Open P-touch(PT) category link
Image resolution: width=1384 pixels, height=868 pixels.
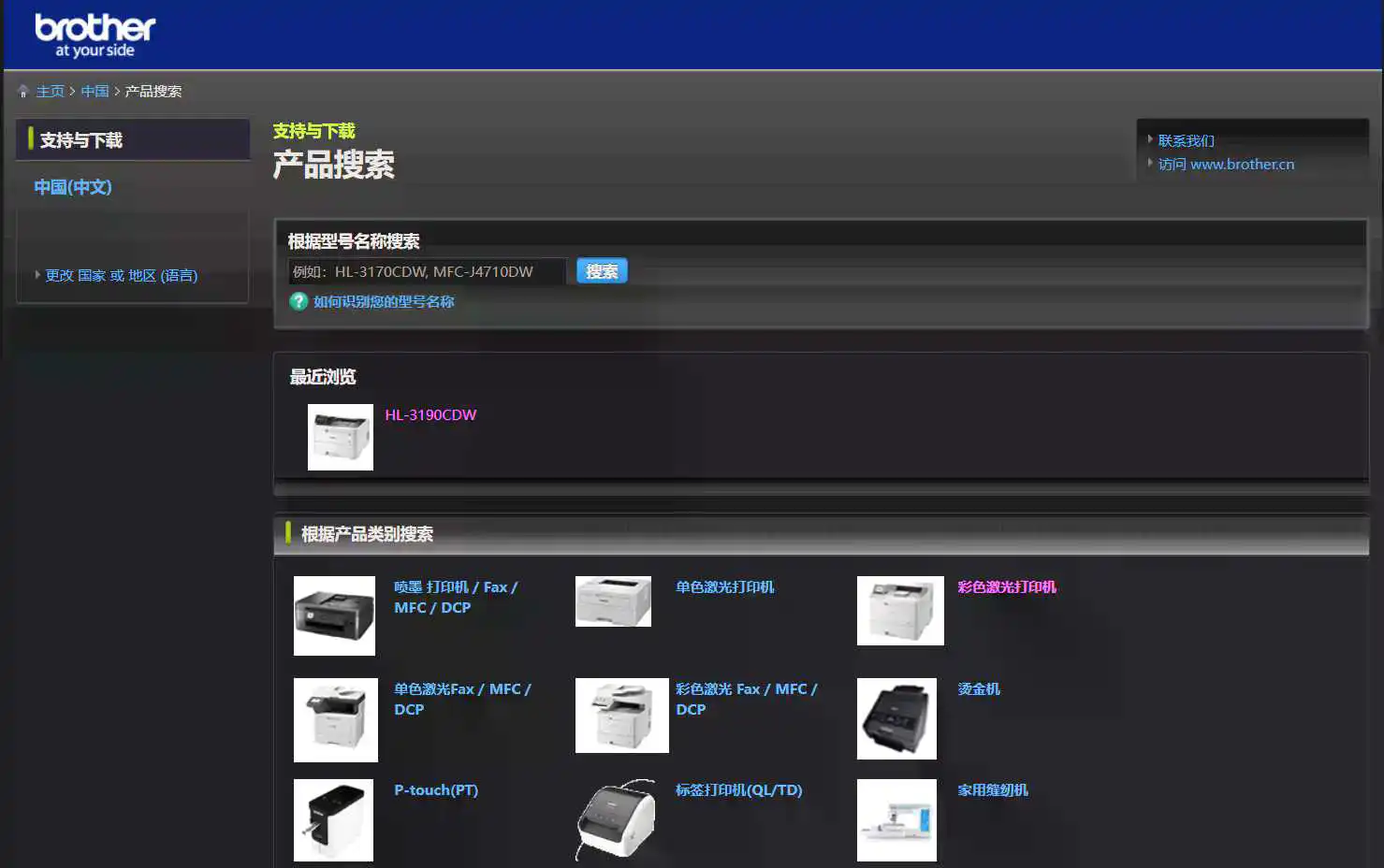click(436, 789)
